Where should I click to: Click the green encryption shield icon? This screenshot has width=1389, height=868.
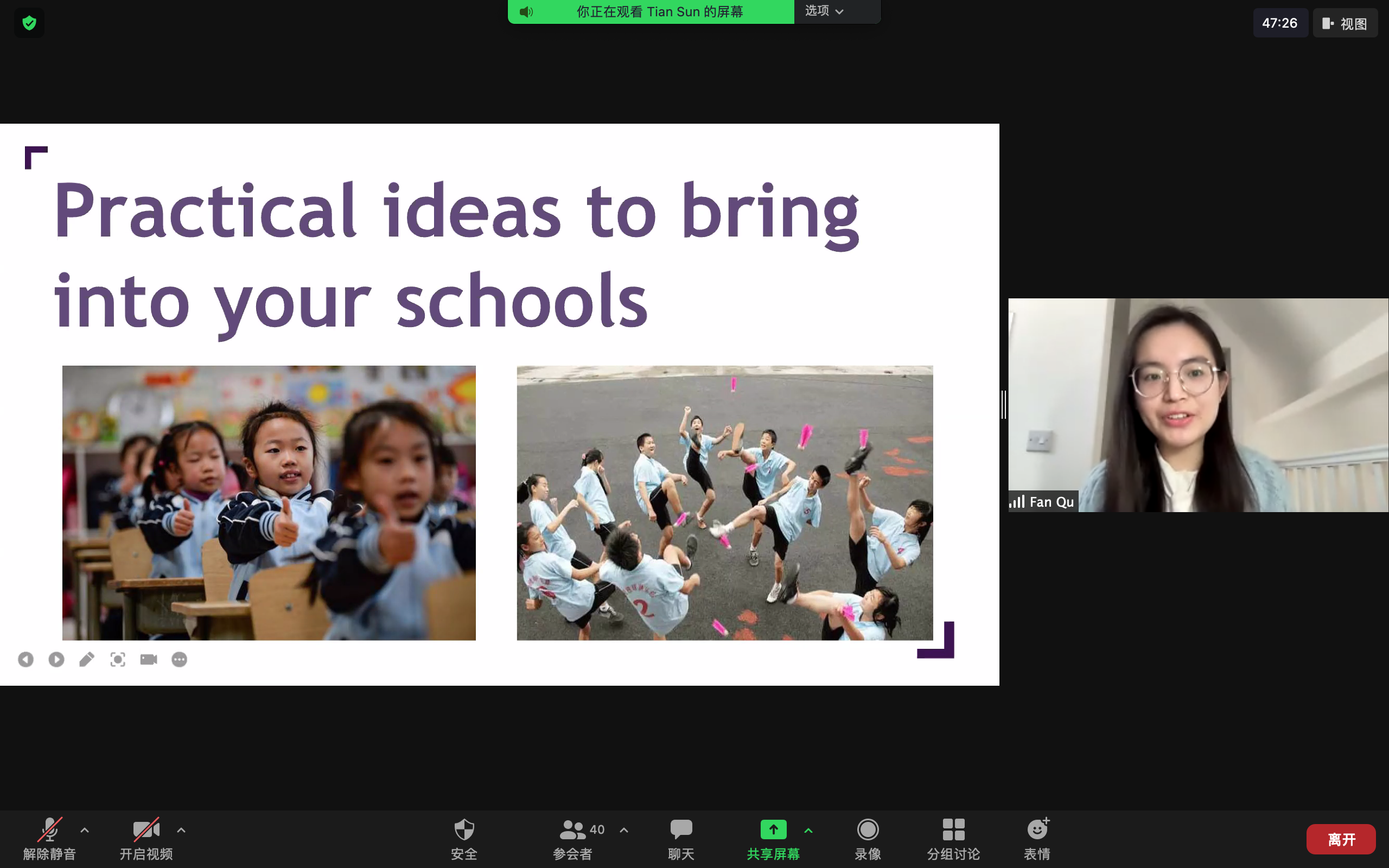29,23
